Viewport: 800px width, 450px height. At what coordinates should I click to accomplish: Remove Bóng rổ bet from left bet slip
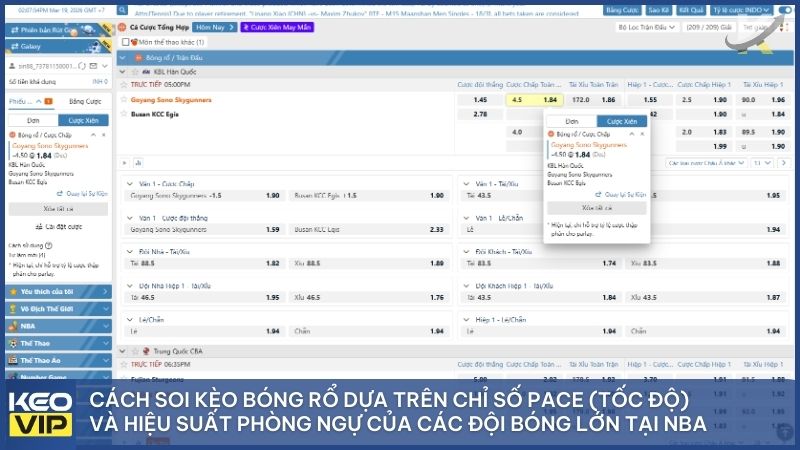[104, 133]
